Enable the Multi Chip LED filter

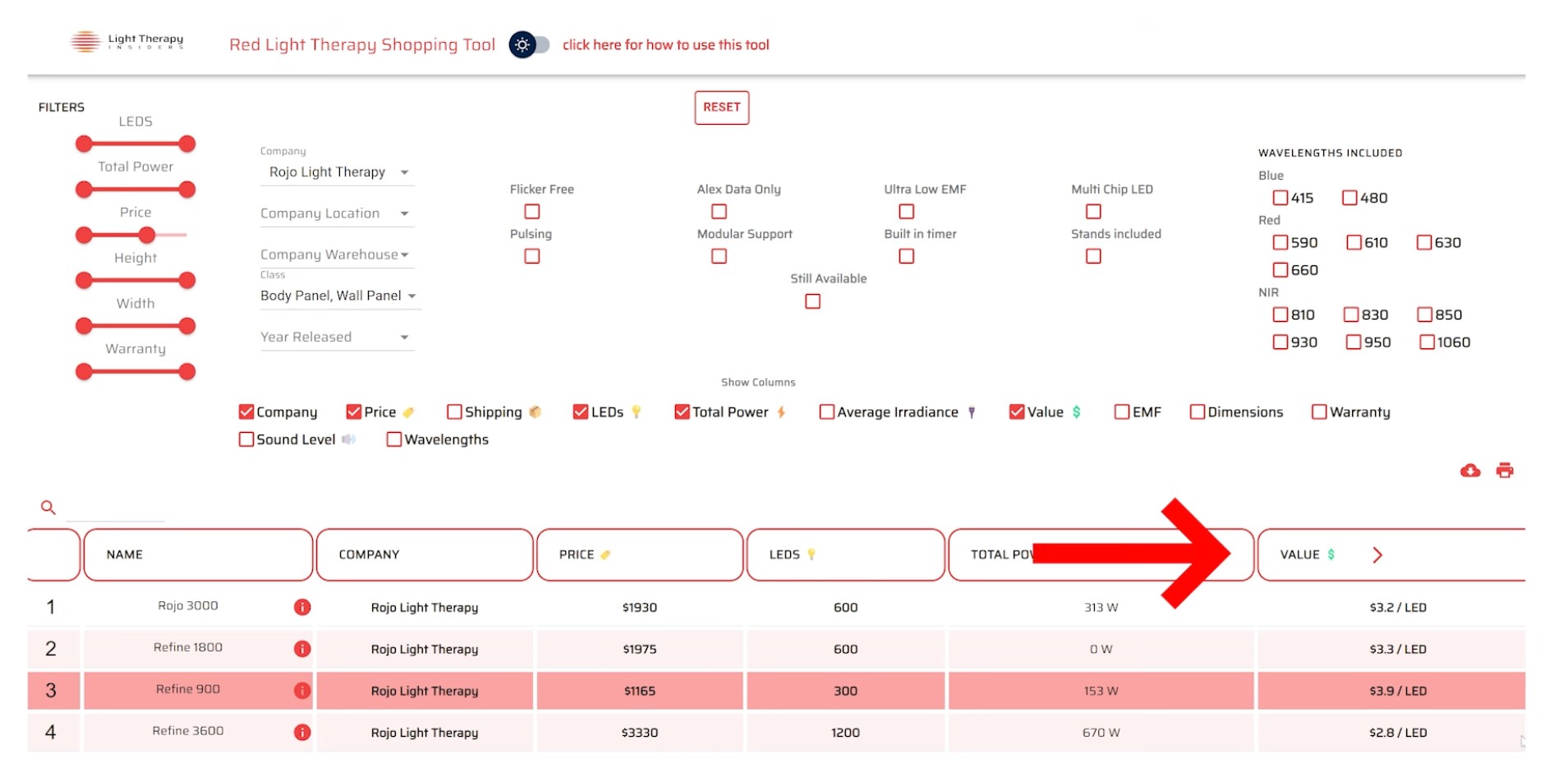tap(1093, 212)
